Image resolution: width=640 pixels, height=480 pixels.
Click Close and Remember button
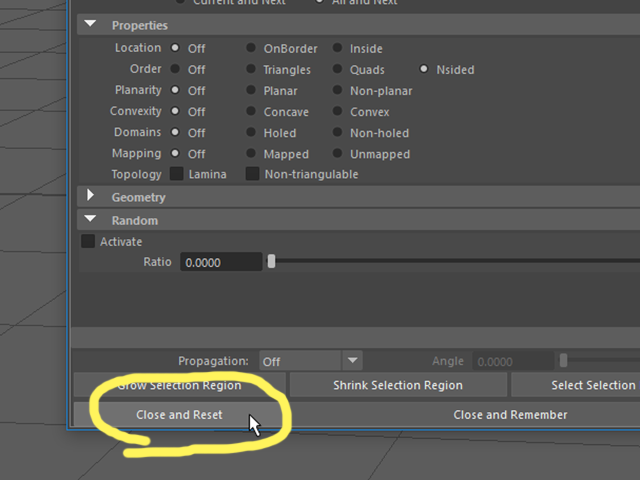(465, 415)
